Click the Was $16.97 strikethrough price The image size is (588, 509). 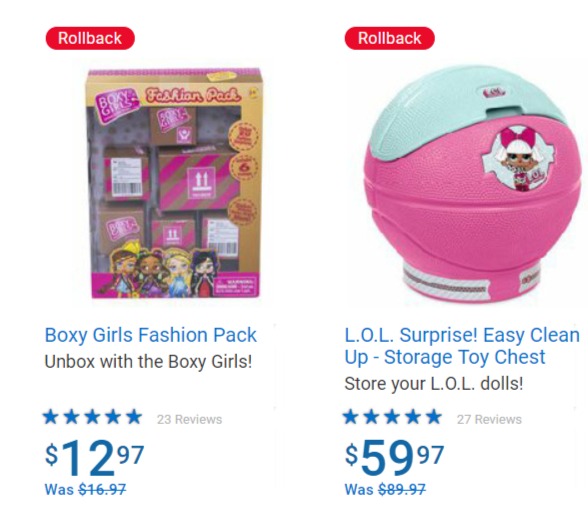tap(85, 489)
